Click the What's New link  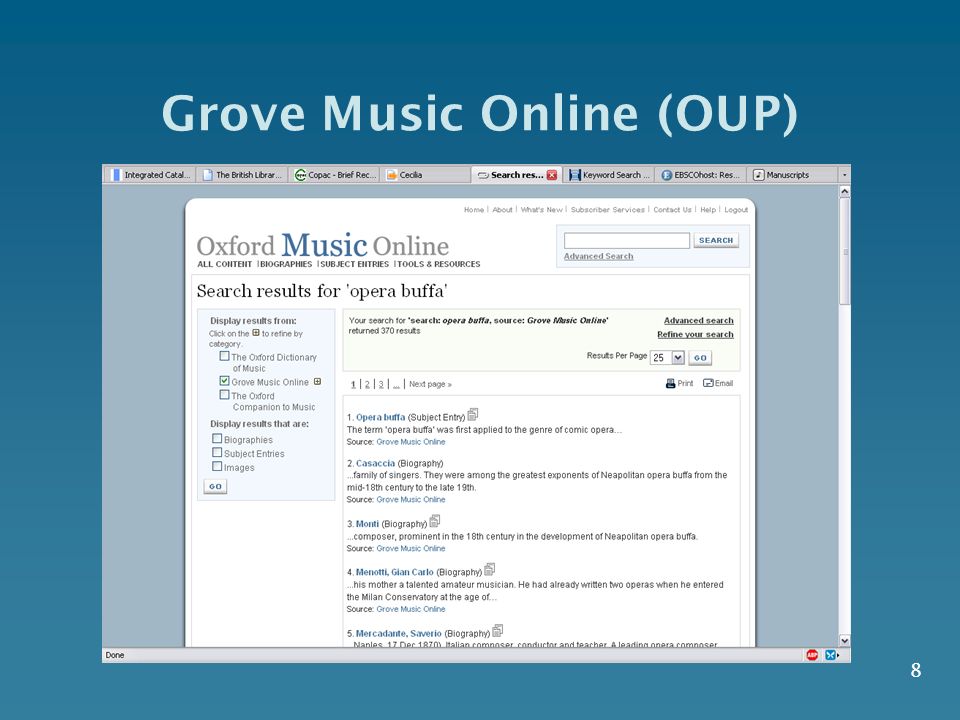pos(541,209)
